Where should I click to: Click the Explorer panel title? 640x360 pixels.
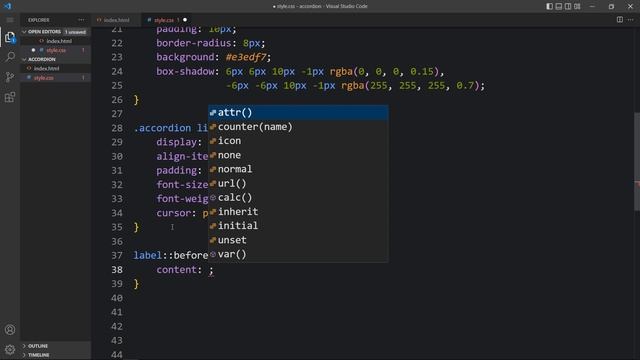39,20
